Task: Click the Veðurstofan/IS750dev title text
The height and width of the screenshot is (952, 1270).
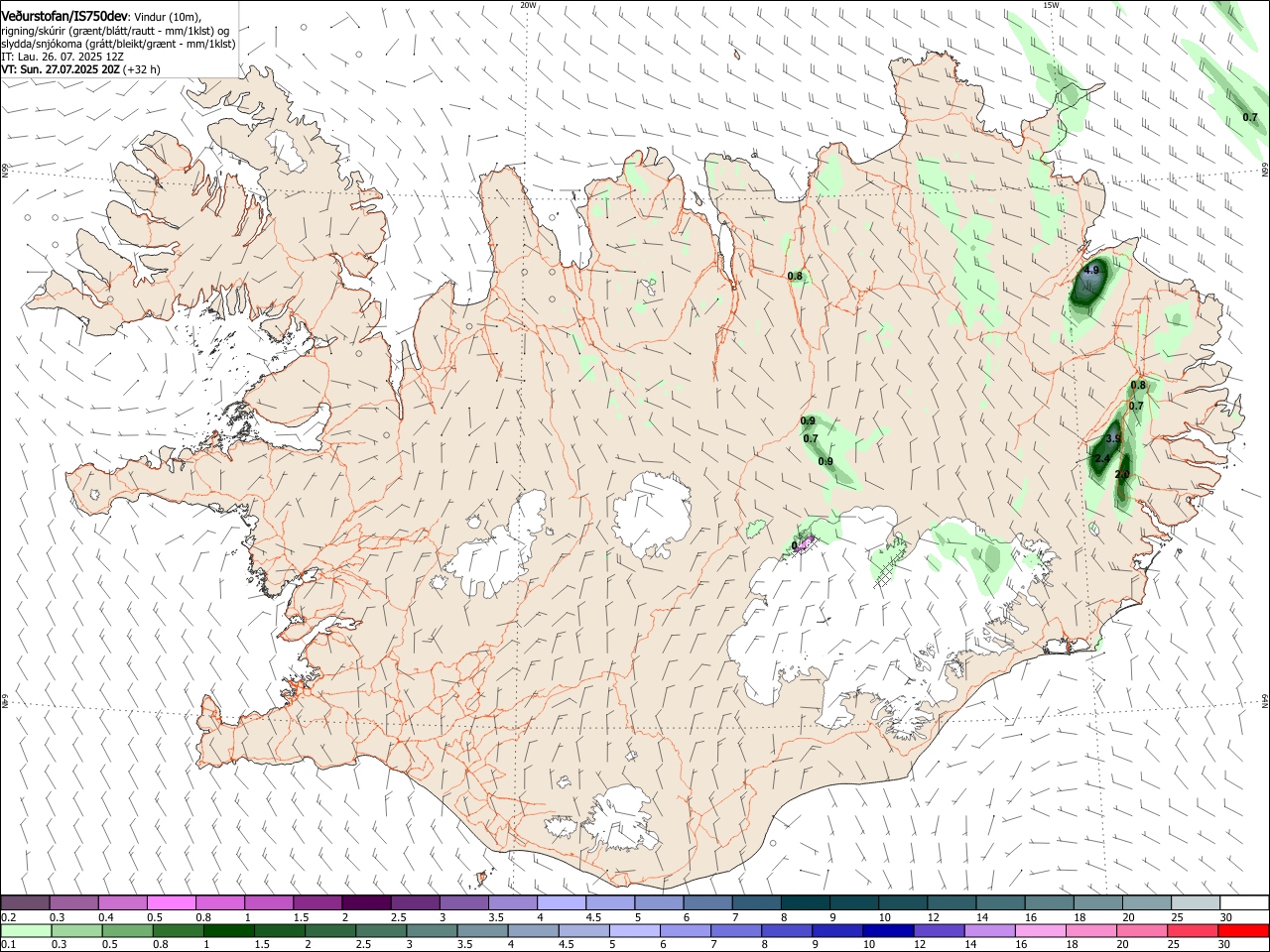Action: pyautogui.click(x=63, y=17)
